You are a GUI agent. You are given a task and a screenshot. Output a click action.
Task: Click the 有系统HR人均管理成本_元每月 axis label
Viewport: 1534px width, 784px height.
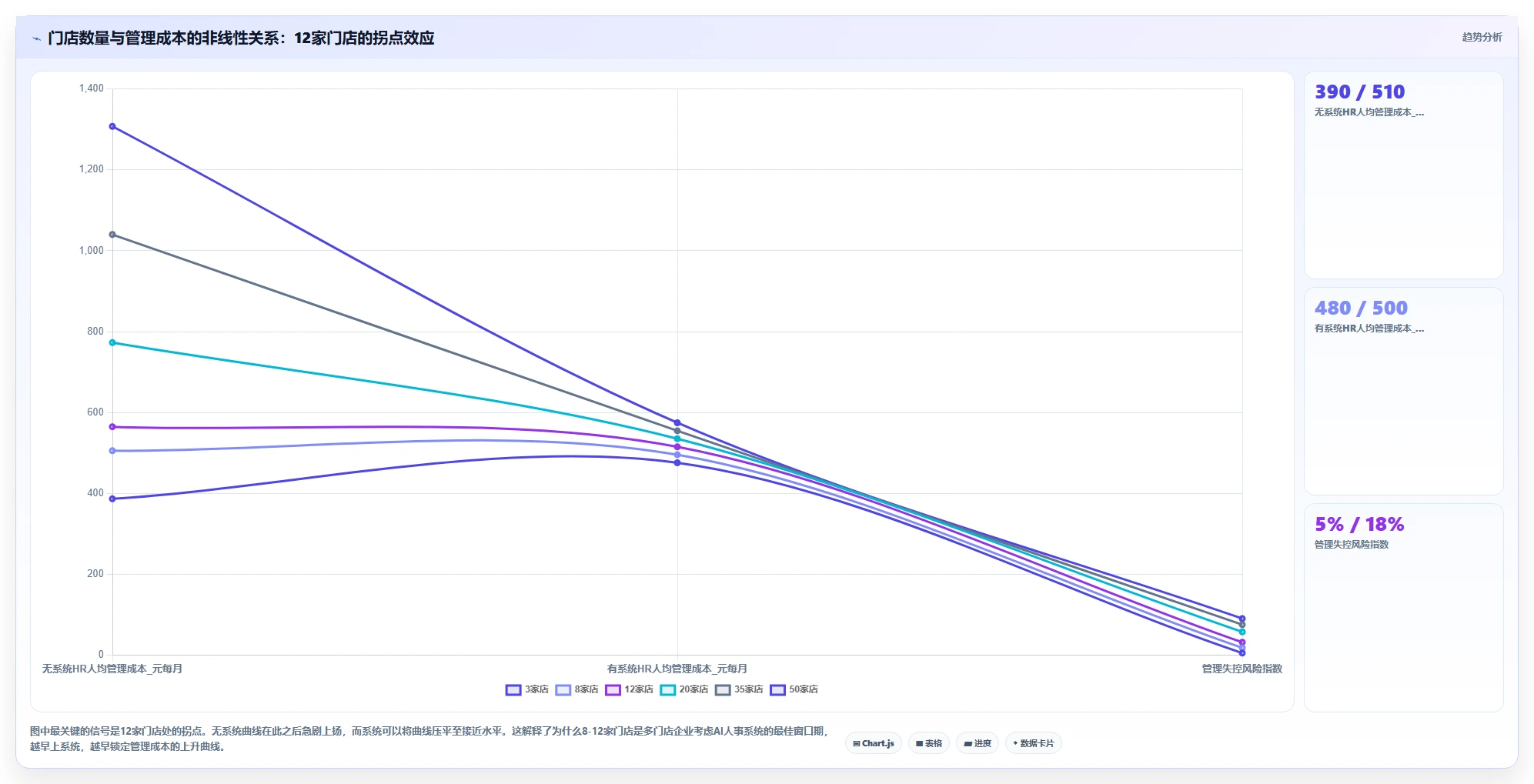coord(677,669)
